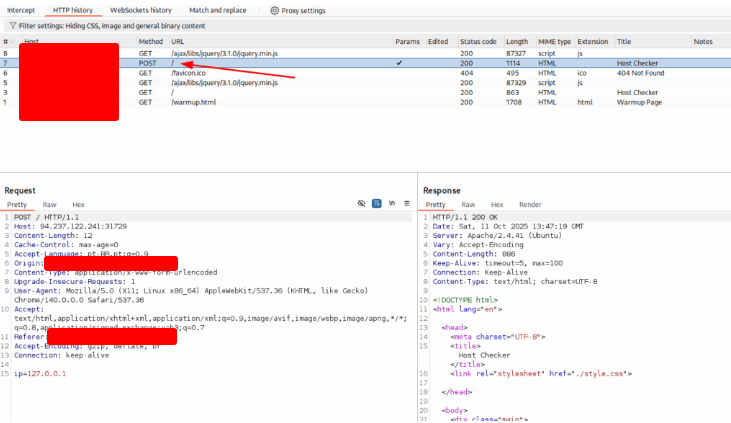Switch to the Intercept tab
Screen dimensions: 731x423
click(x=21, y=10)
